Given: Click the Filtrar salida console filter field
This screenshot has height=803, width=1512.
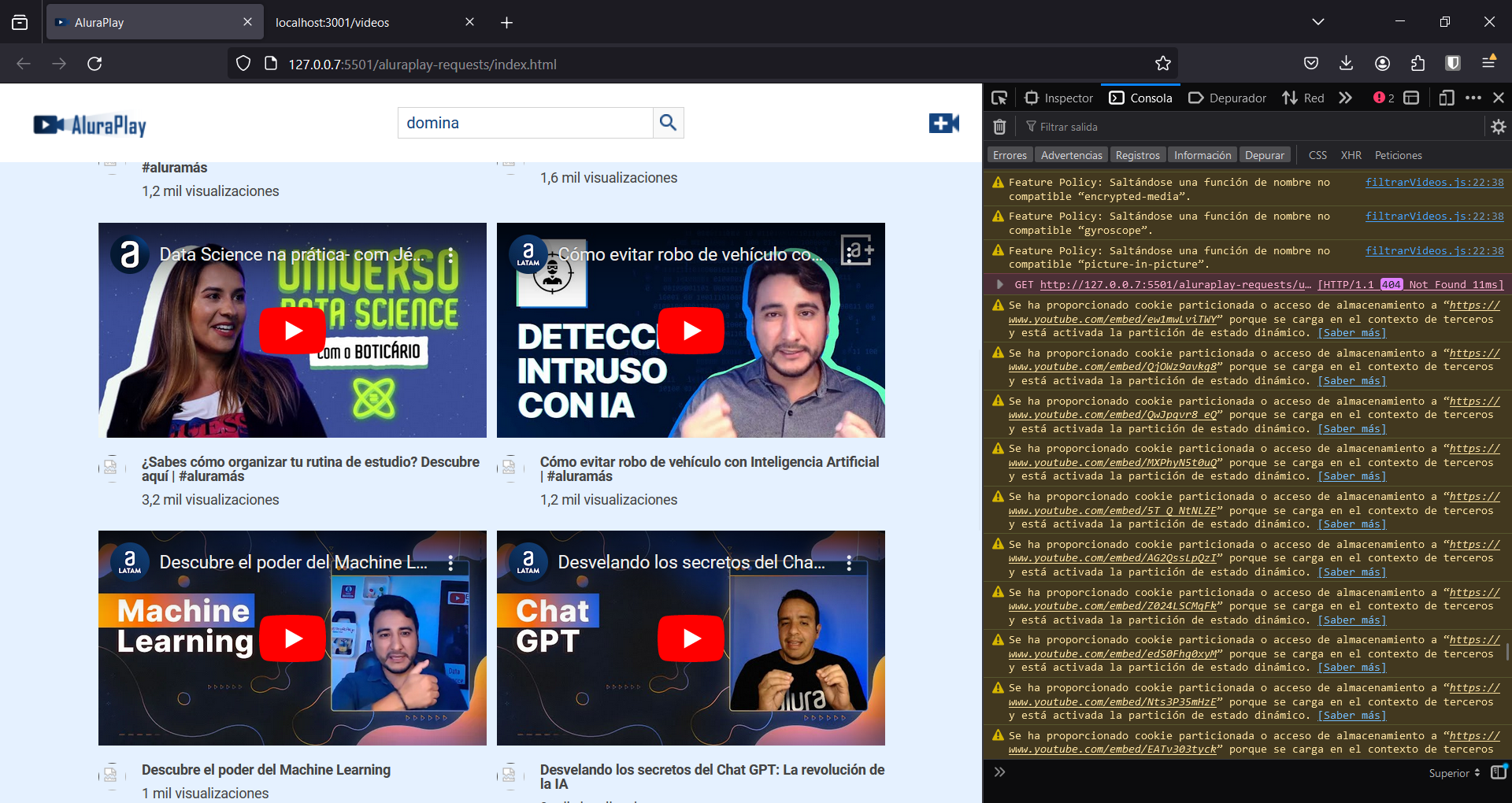Looking at the screenshot, I should [x=1252, y=127].
